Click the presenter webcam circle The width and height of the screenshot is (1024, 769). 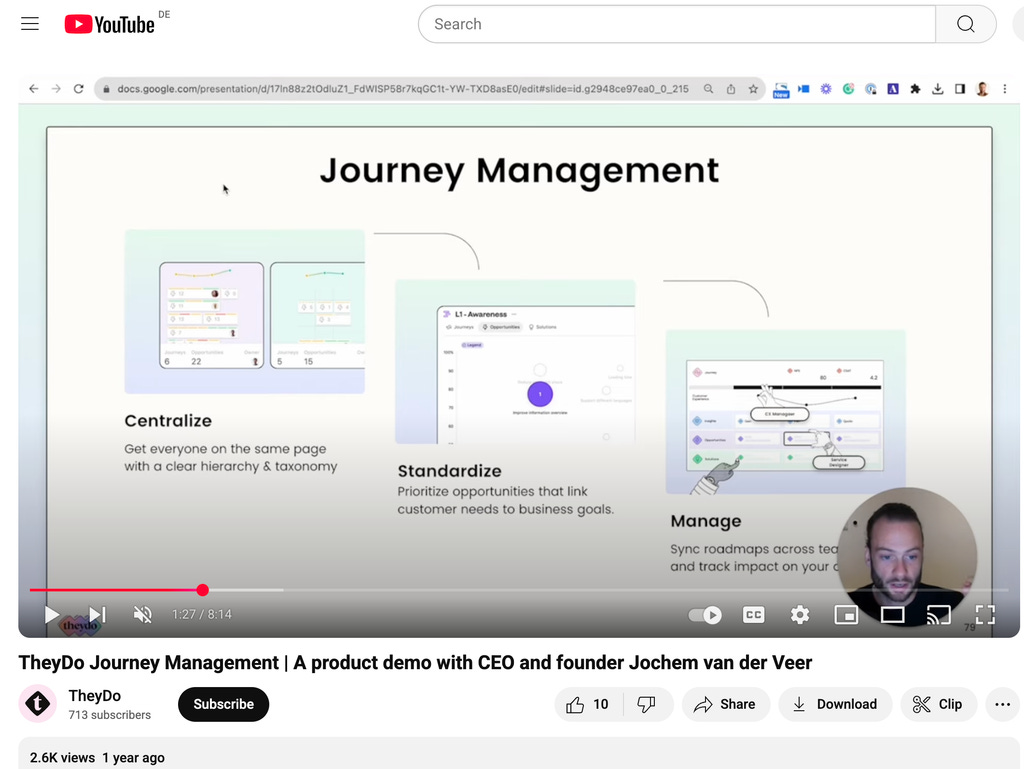(x=907, y=557)
